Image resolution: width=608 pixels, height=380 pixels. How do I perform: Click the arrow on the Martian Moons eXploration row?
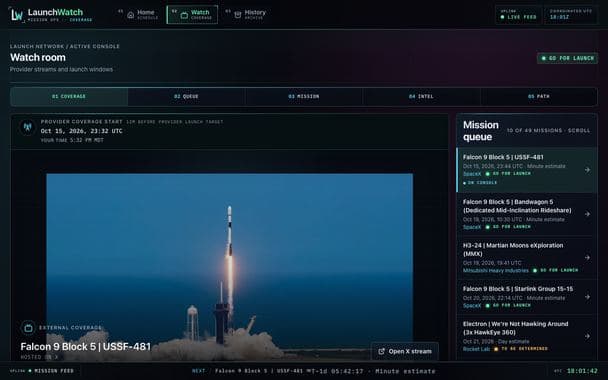587,257
